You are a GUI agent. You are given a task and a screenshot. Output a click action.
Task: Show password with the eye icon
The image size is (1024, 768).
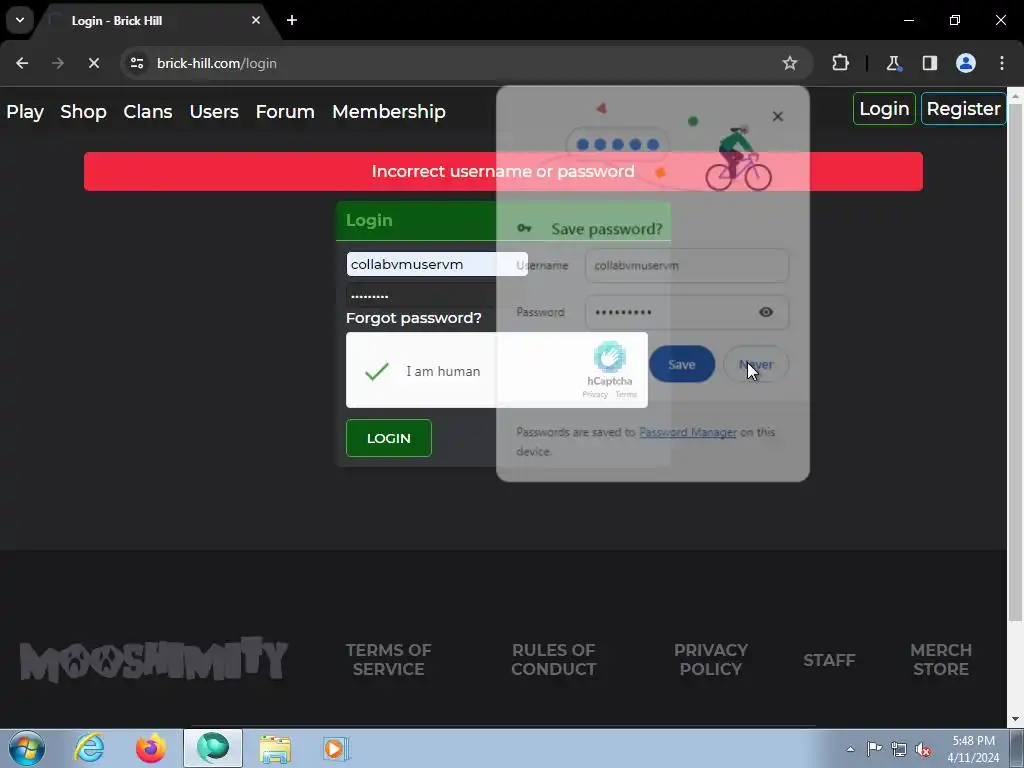766,312
